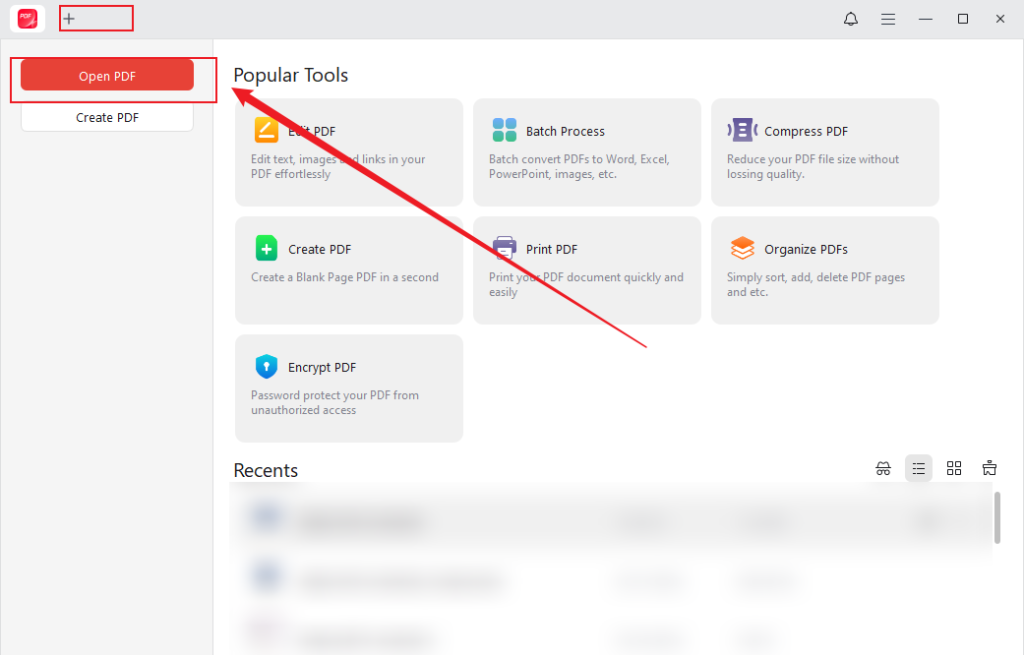
Task: Open the Batch Process tool icon
Action: [503, 129]
